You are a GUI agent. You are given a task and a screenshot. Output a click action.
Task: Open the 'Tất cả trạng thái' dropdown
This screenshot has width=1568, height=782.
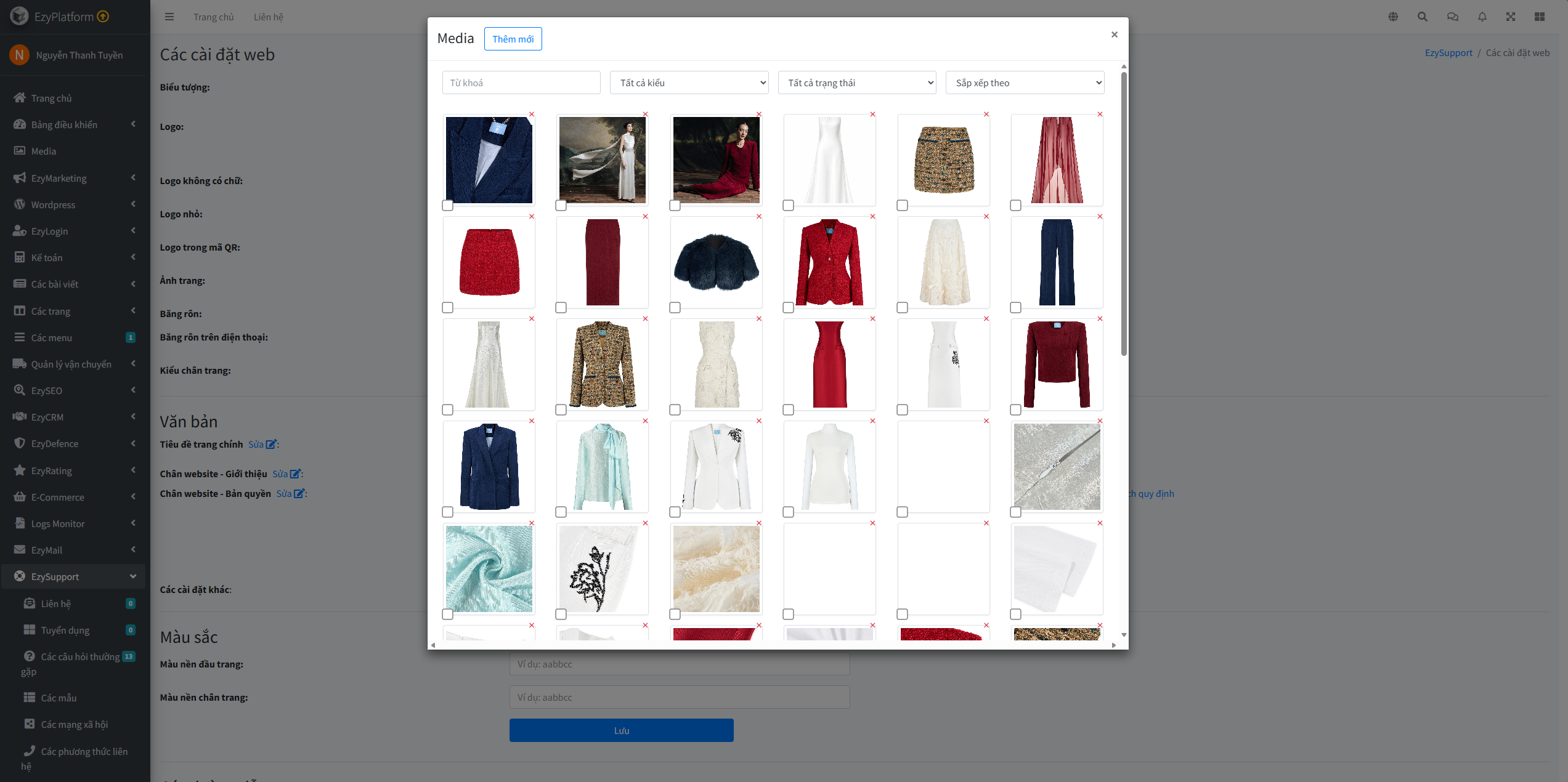pos(857,83)
